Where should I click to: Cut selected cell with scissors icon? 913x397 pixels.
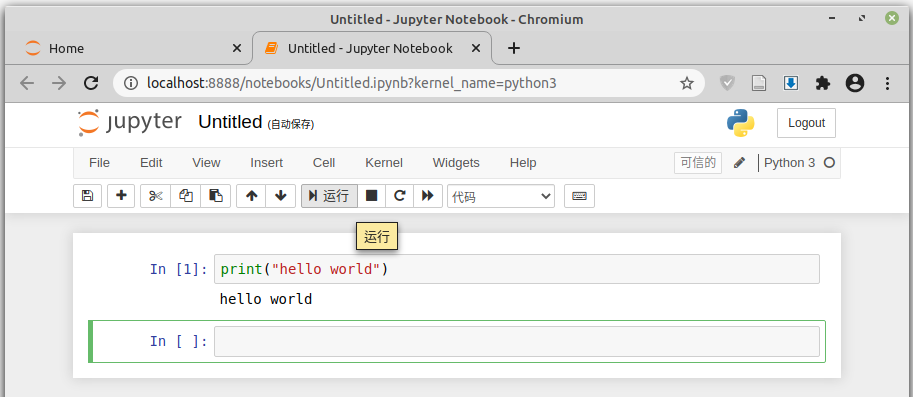pyautogui.click(x=155, y=196)
